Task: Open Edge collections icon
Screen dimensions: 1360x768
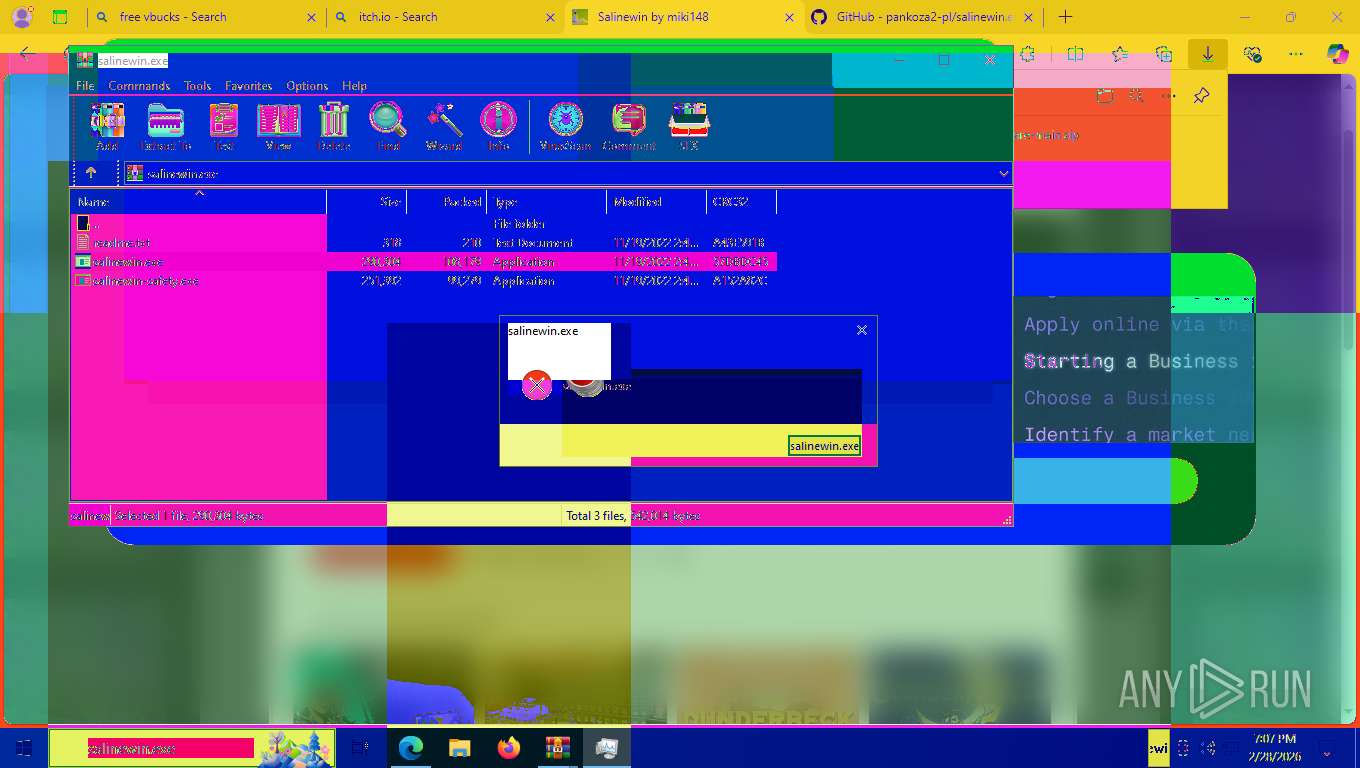Action: (x=1163, y=54)
